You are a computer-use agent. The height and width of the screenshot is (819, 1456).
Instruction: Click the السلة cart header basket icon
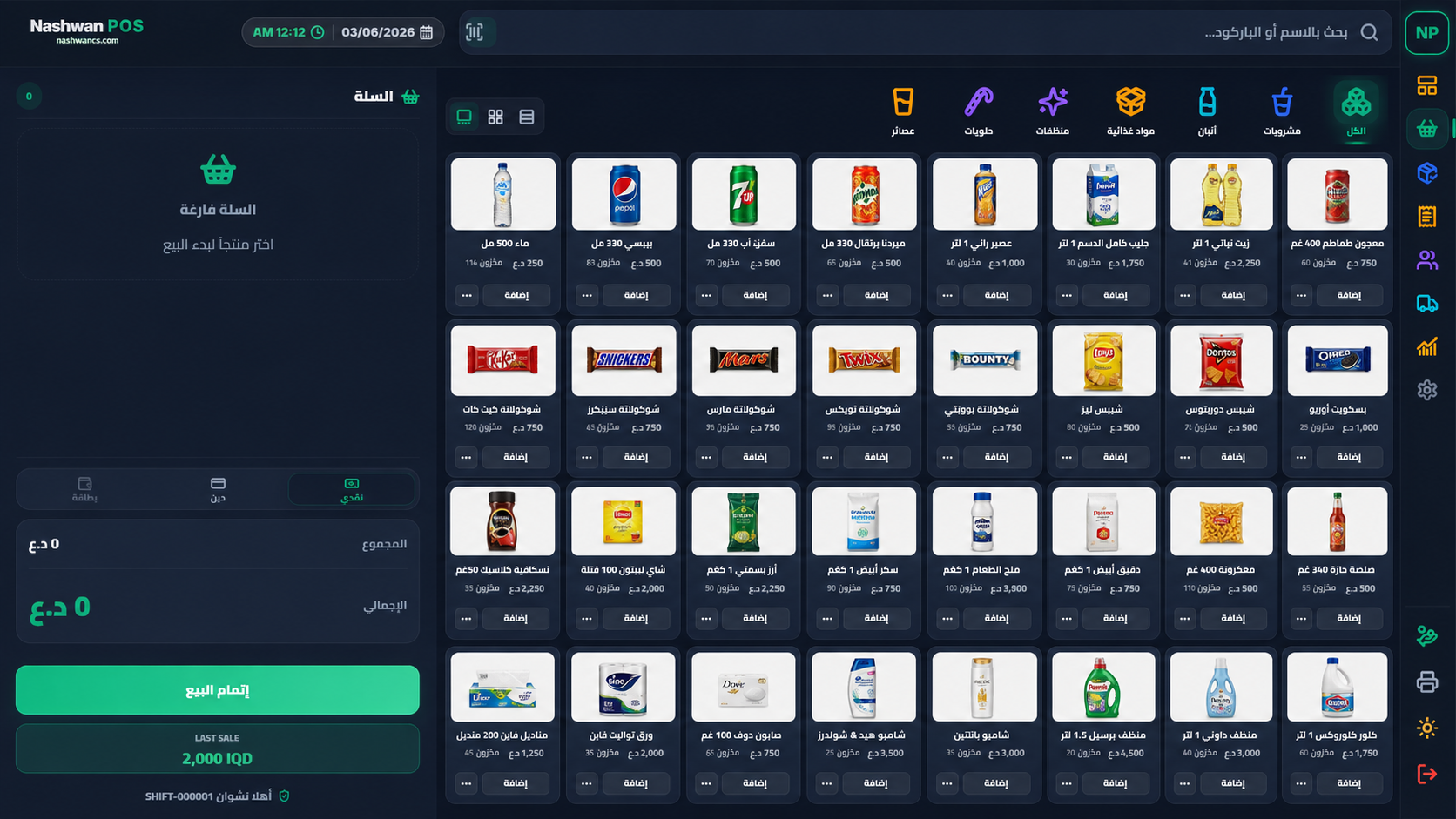410,97
